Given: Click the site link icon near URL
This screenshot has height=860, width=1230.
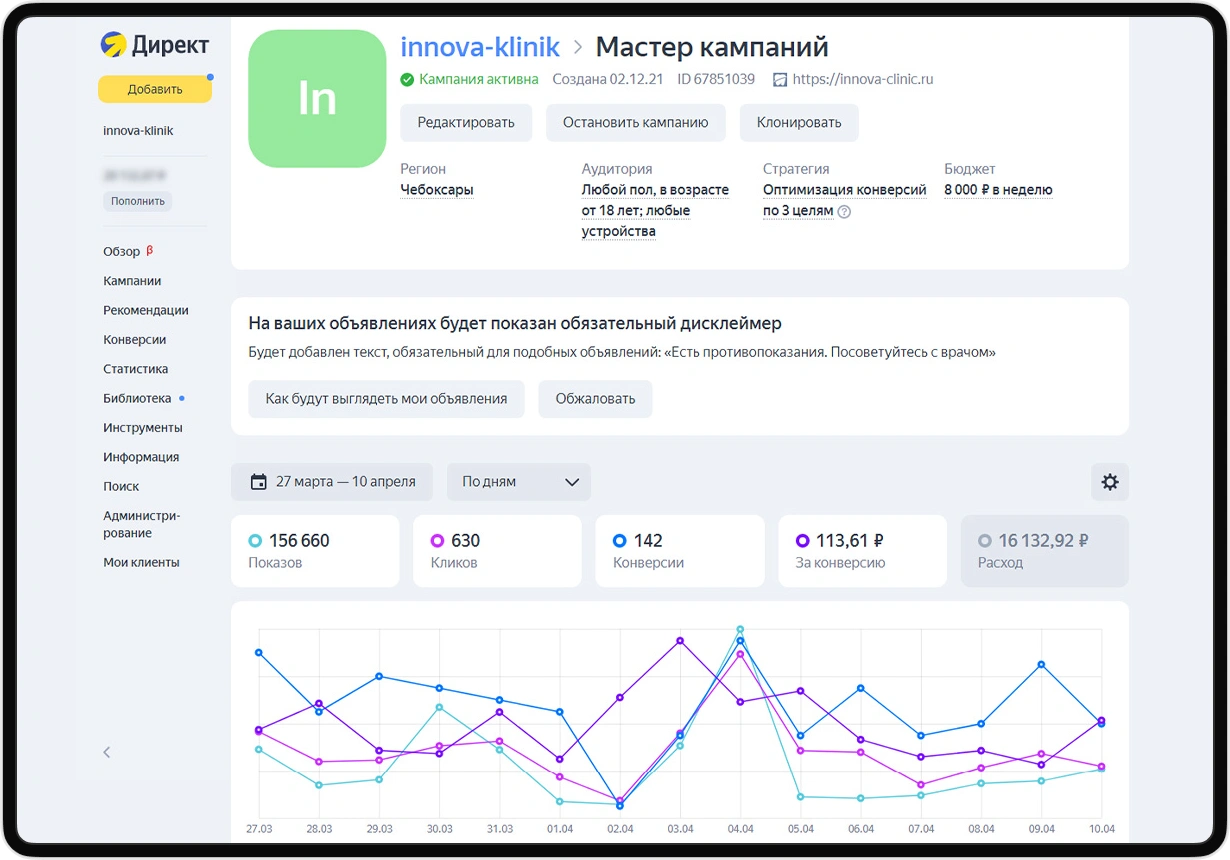Looking at the screenshot, I should (x=780, y=80).
